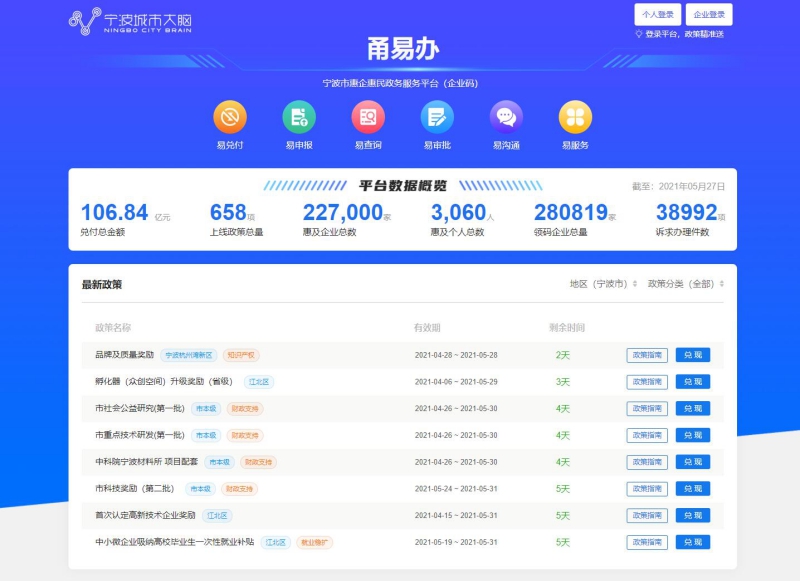Image resolution: width=800 pixels, height=581 pixels.
Task: Click the 企业登录 button
Action: pyautogui.click(x=709, y=14)
